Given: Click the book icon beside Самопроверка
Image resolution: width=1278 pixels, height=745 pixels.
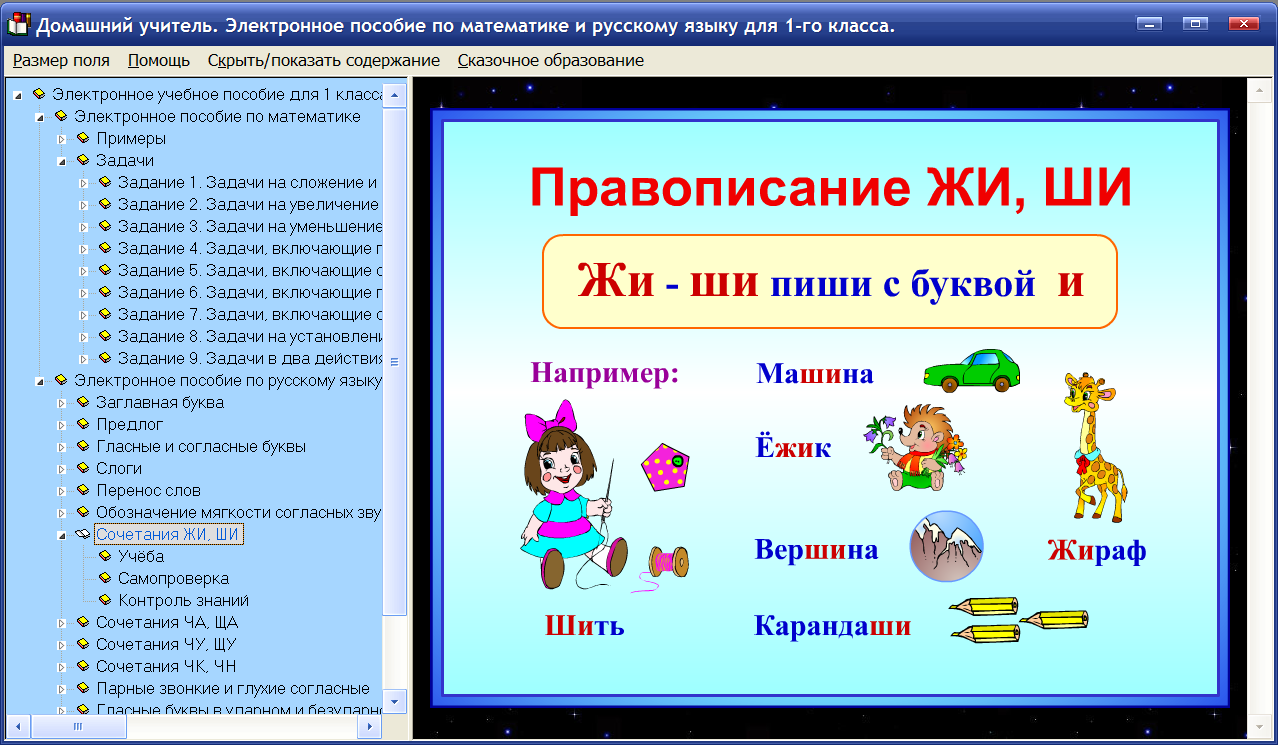Looking at the screenshot, I should tap(105, 578).
